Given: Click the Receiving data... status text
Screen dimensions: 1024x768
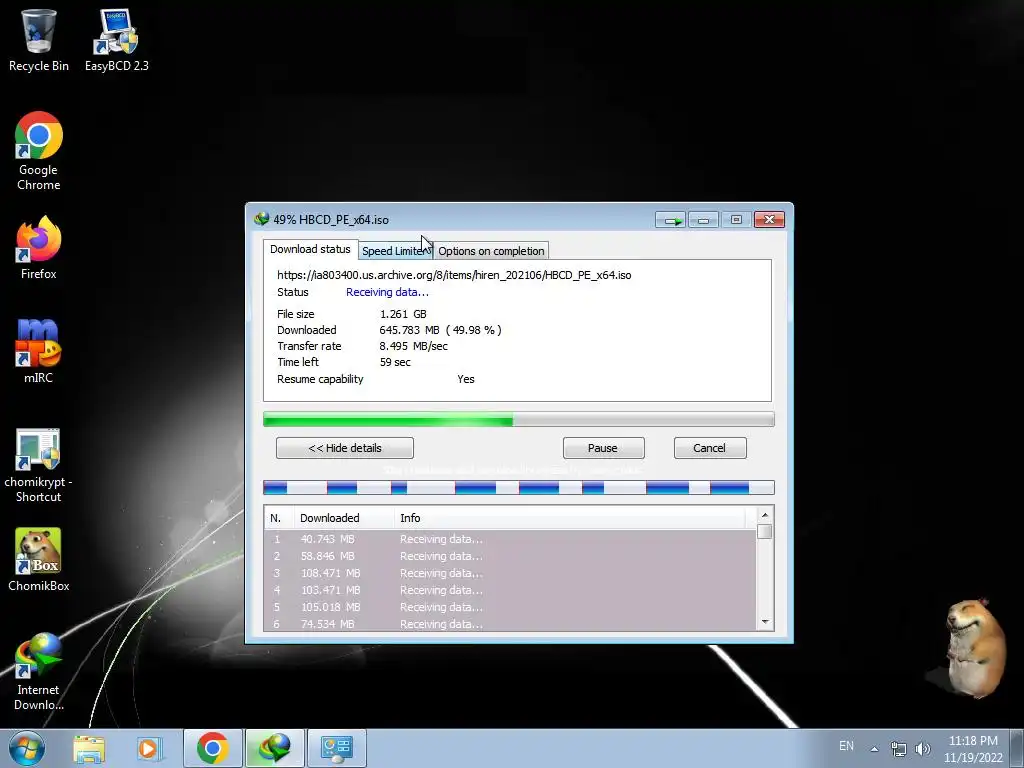Looking at the screenshot, I should [387, 292].
